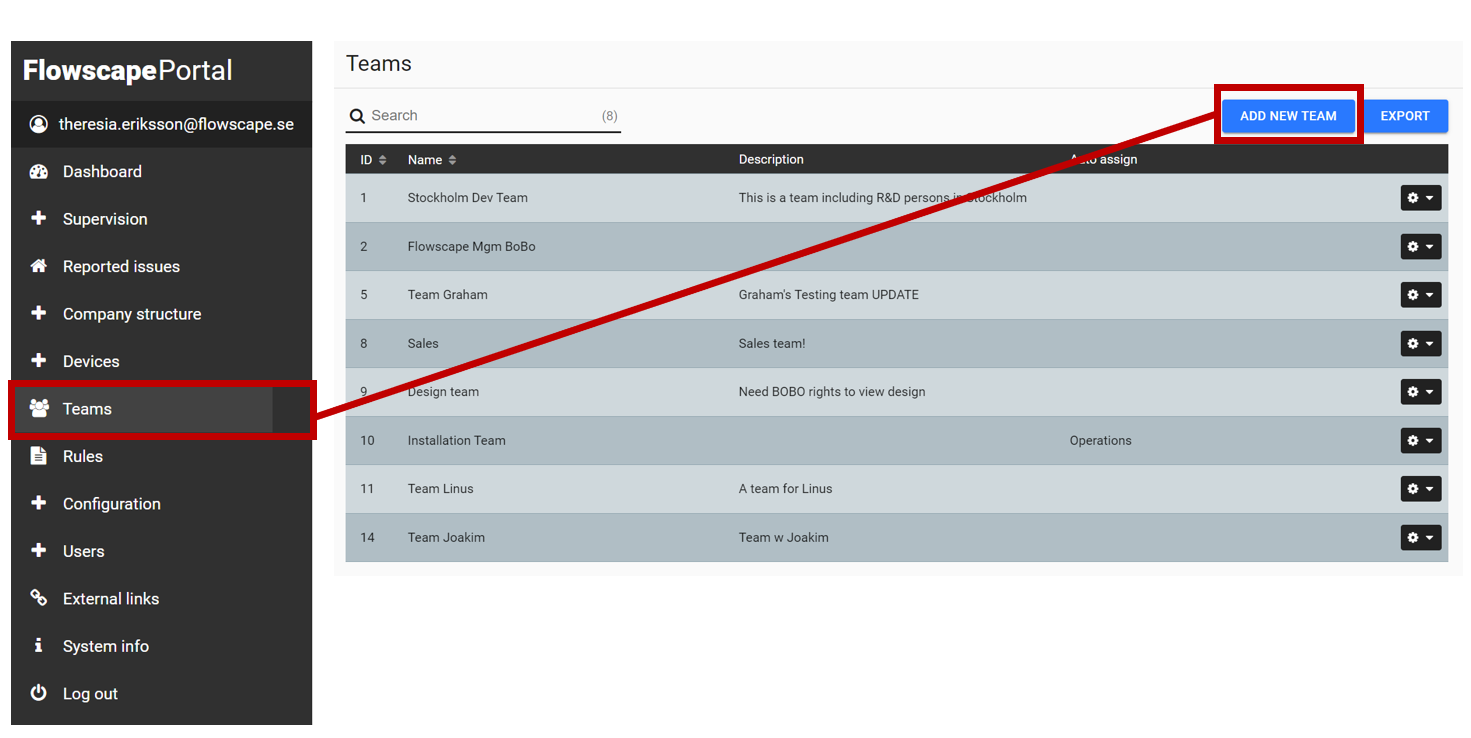Viewport: 1471px width, 738px height.
Task: Click the chain icon beside External links
Action: tap(39, 598)
